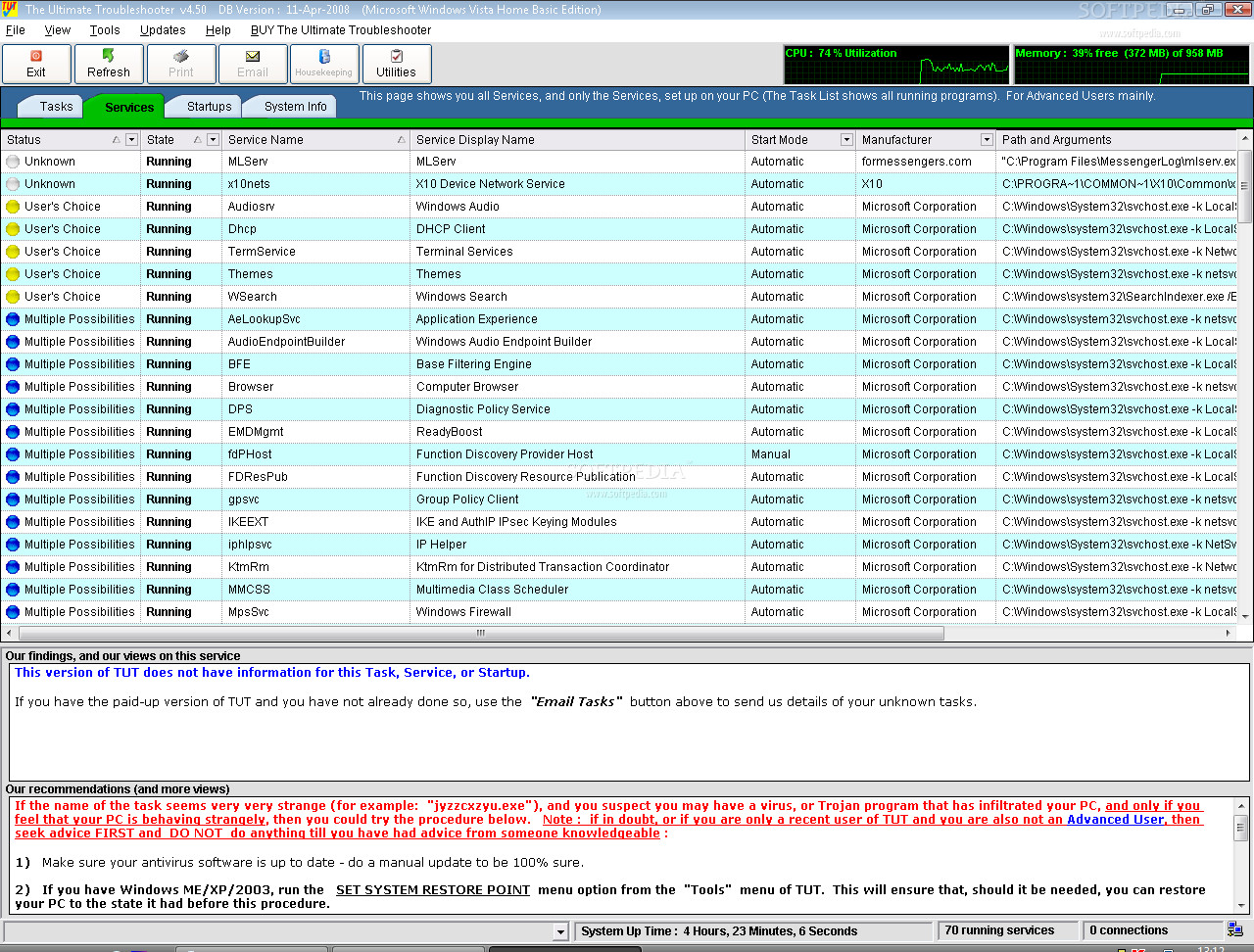Click the gray status icon for x10nets
The image size is (1254, 952).
coord(13,184)
